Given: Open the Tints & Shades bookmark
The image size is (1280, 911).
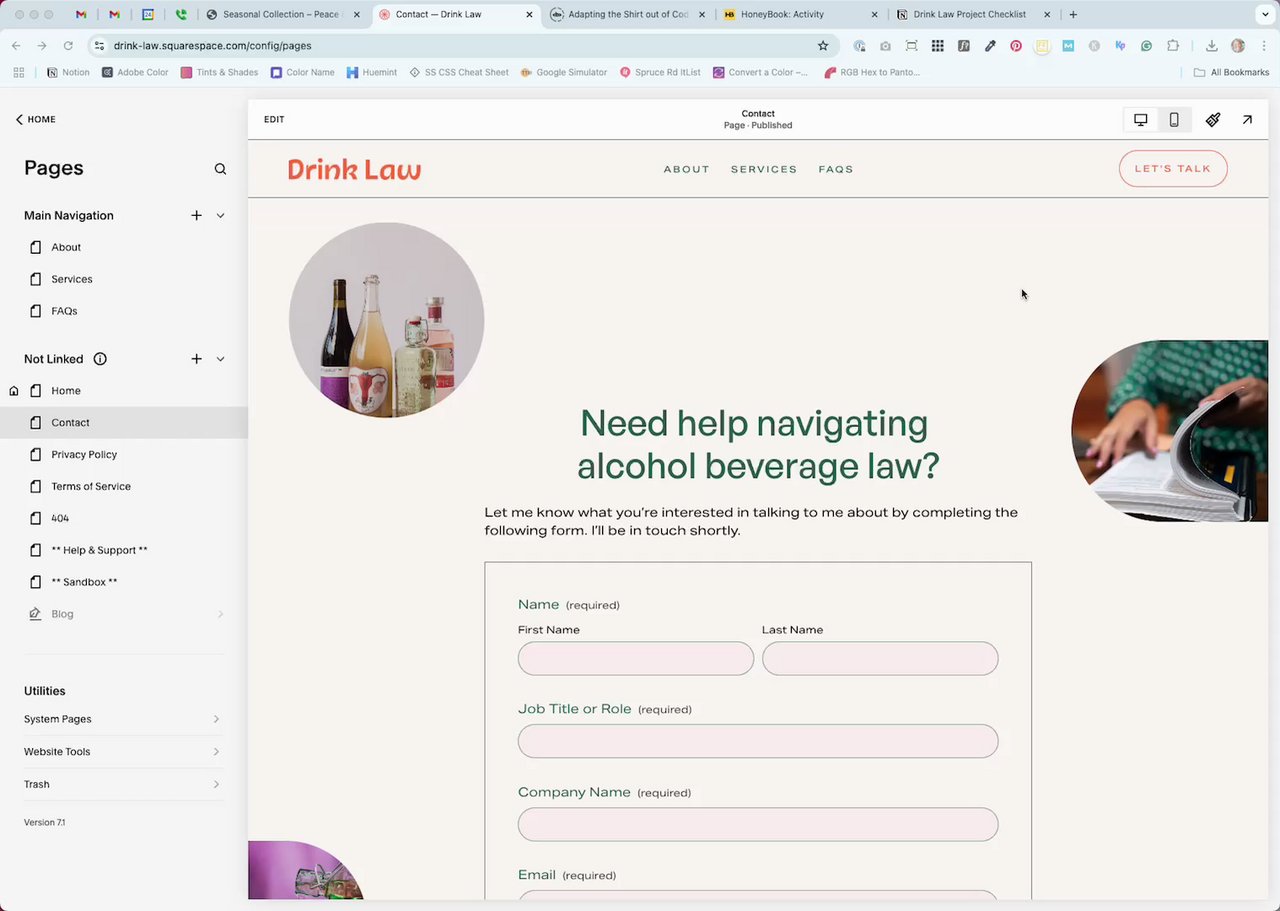Looking at the screenshot, I should (219, 73).
